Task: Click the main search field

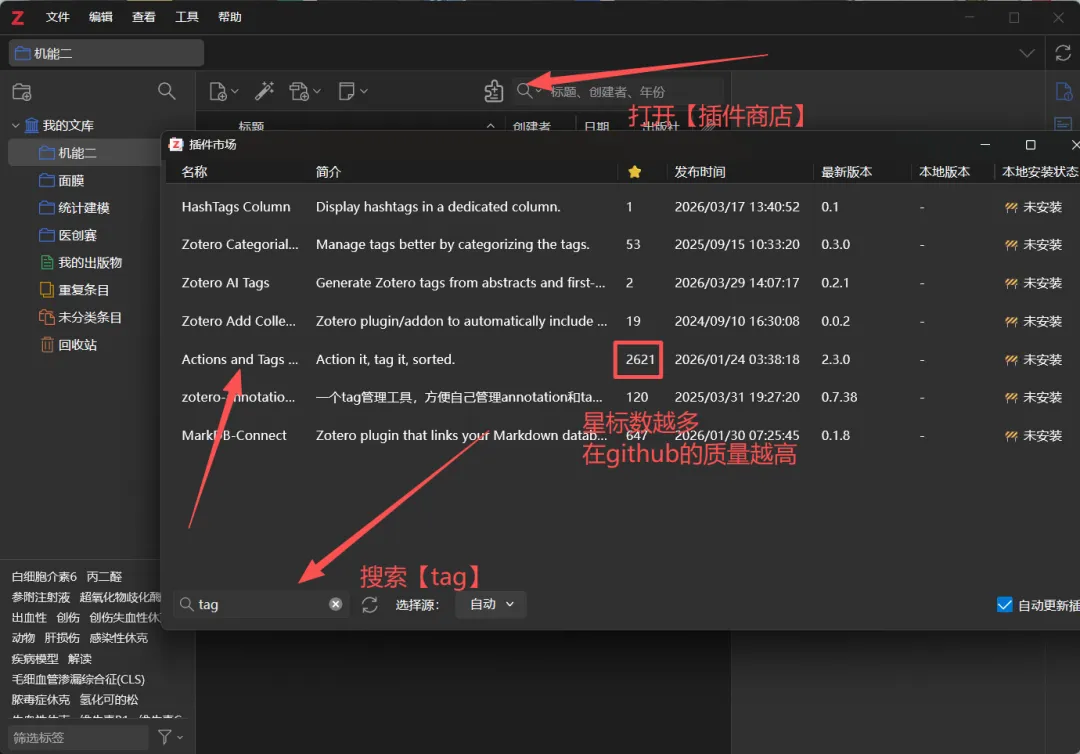Action: [634, 92]
